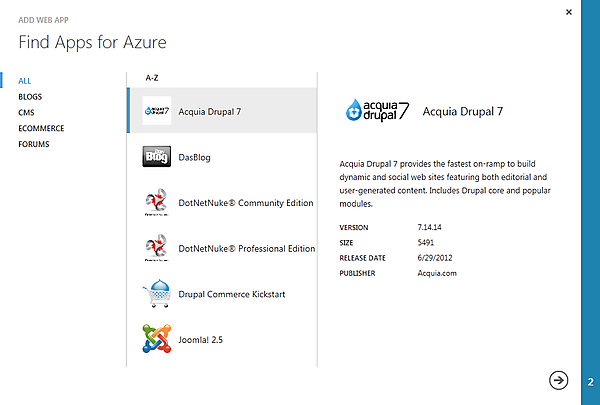The width and height of the screenshot is (600, 405).
Task: Click the DotNetNuke Professional Edition icon
Action: 156,249
